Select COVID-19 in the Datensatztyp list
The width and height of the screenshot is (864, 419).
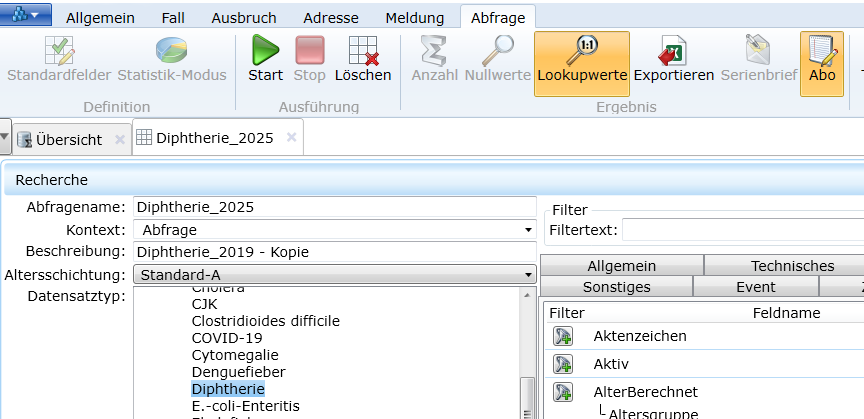tap(228, 338)
